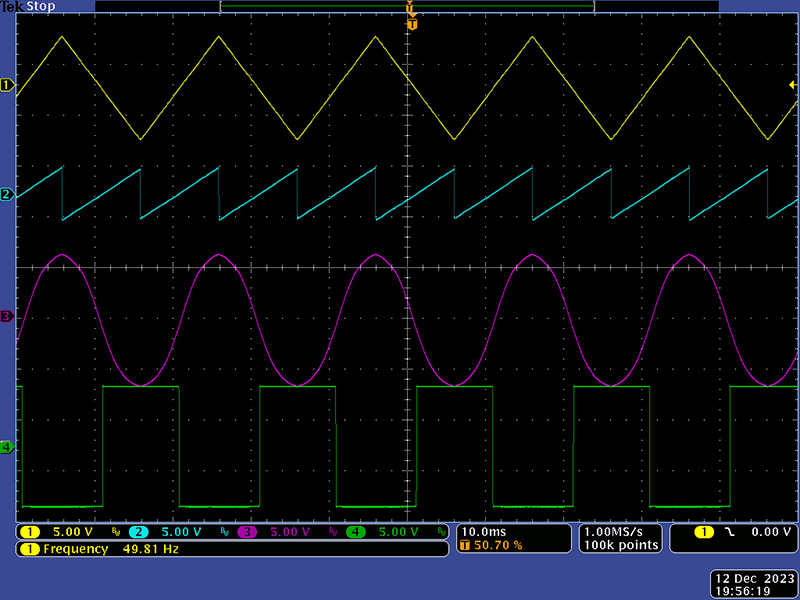Click the yellow channel 1 ground marker
Viewport: 800px width, 600px height.
6,86
